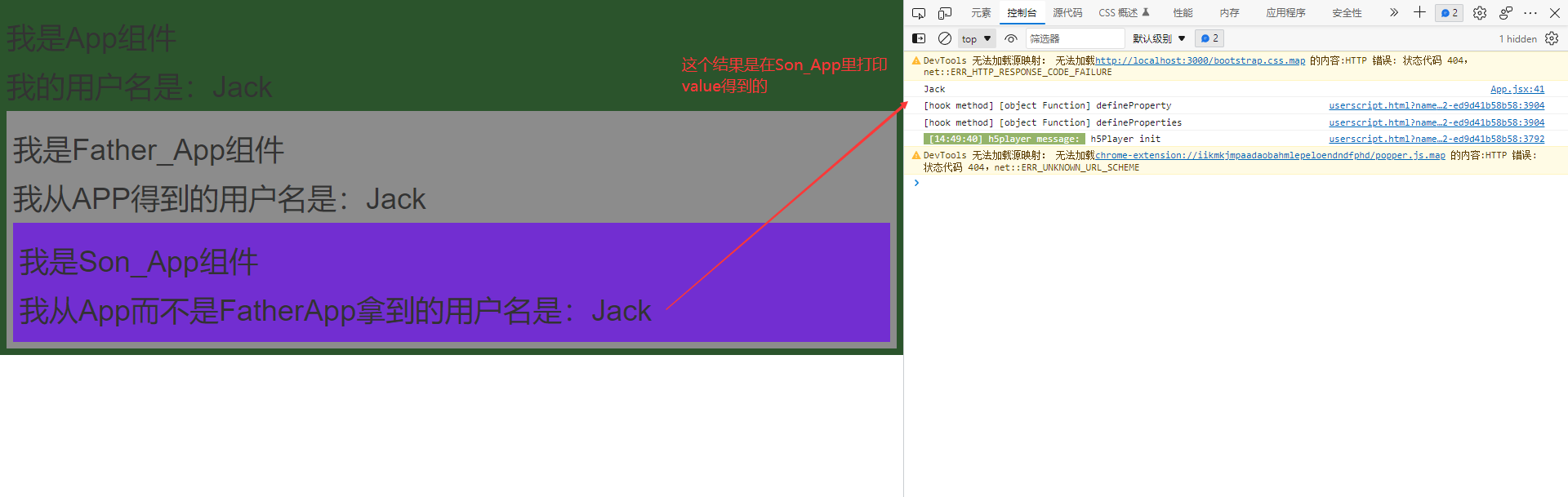Click the live expression eye icon
1568x497 pixels.
[x=1011, y=38]
